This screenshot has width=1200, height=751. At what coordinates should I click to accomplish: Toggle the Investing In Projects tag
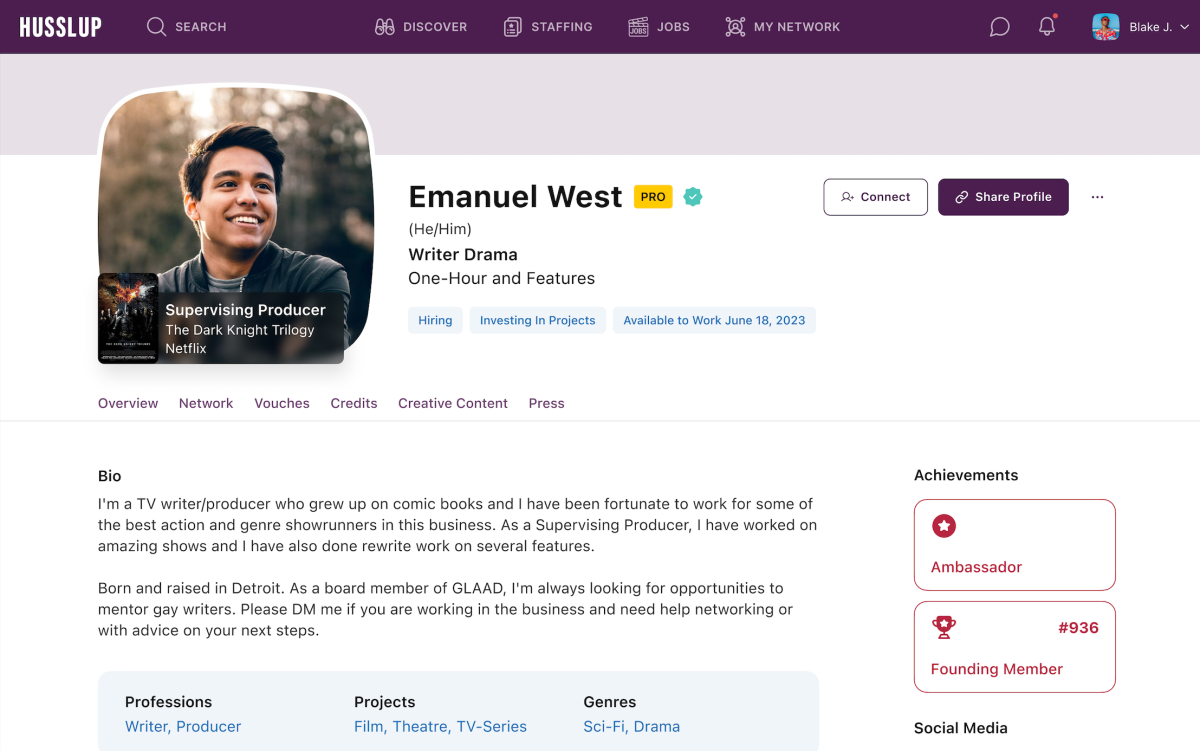point(537,320)
